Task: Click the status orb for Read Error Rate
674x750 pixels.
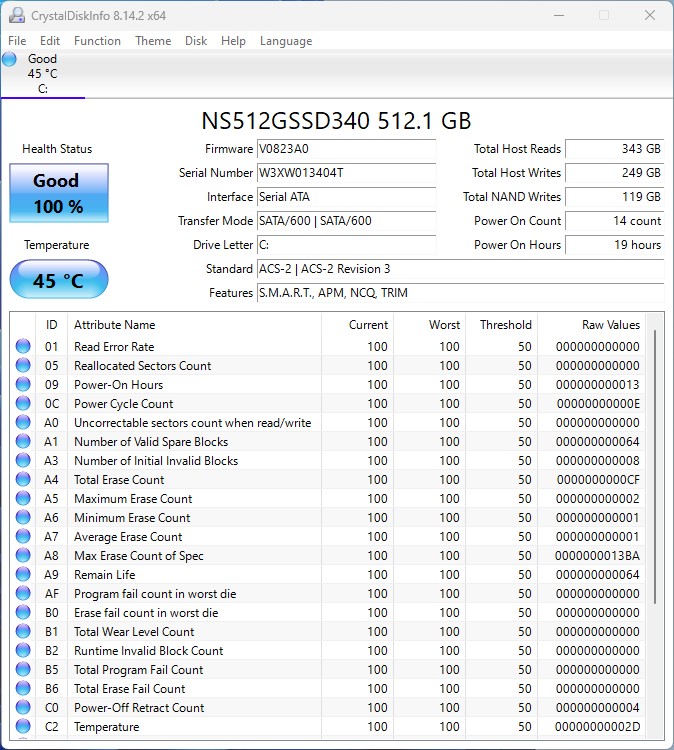Action: click(x=23, y=346)
